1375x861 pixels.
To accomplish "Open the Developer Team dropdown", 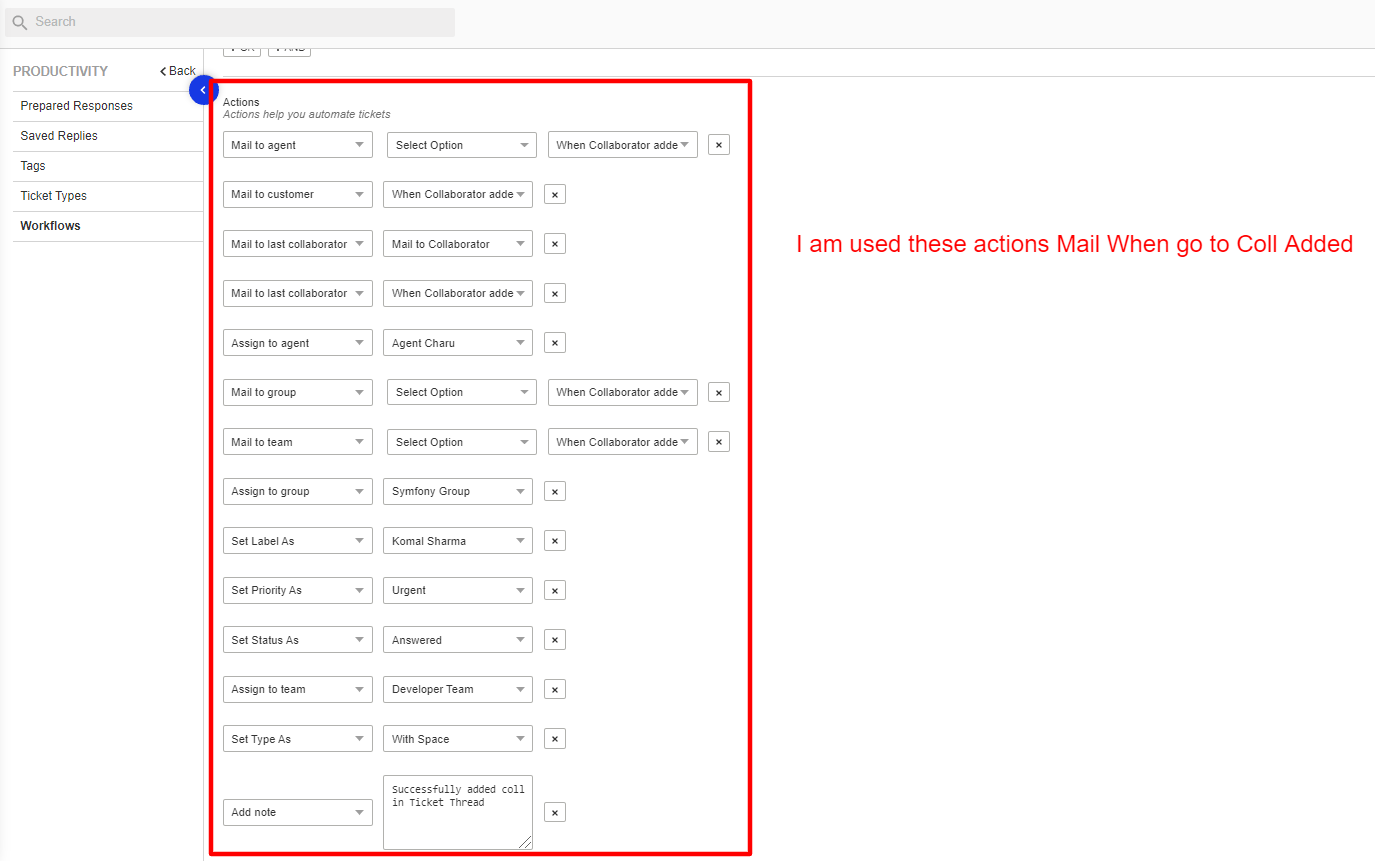I will tap(458, 689).
